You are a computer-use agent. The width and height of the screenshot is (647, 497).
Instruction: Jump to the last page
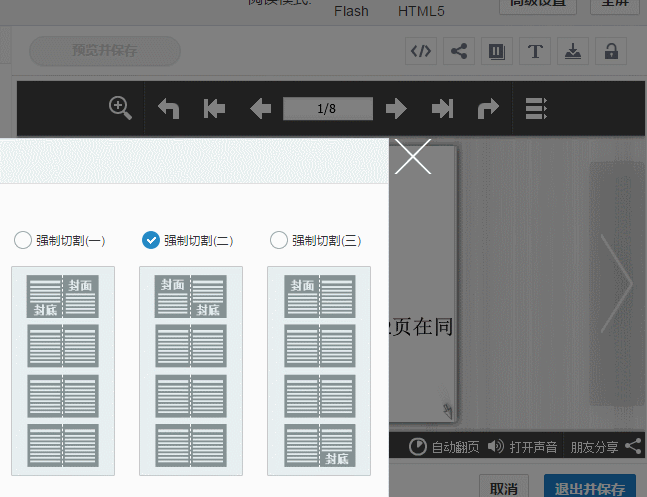coord(442,108)
